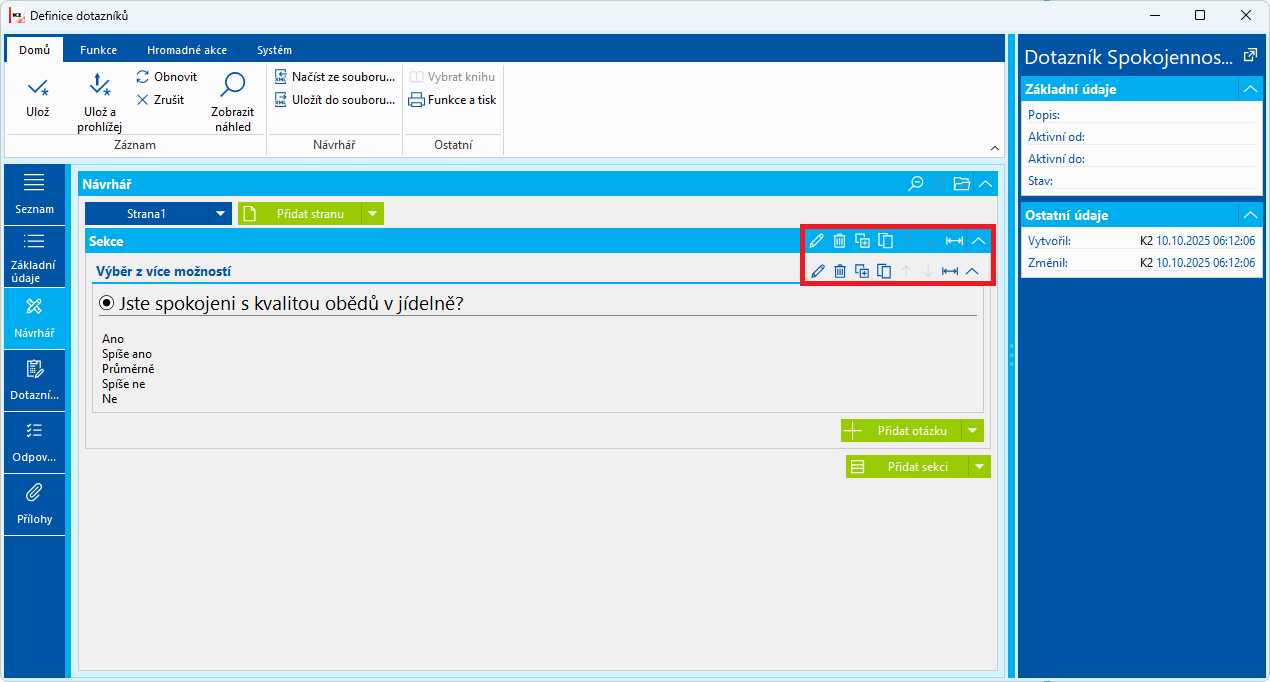1270x682 pixels.
Task: Duplicate Sekce with the plus-copy icon
Action: click(862, 241)
